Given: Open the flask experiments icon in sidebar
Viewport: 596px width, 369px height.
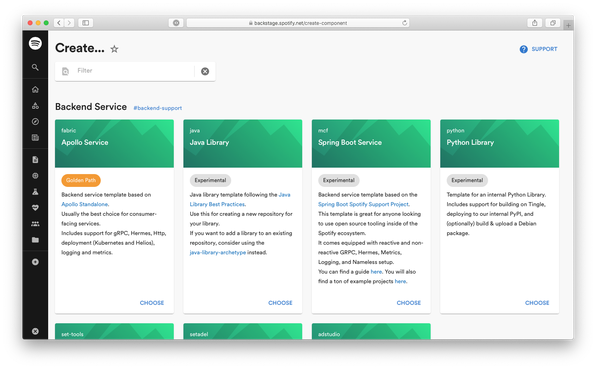Looking at the screenshot, I should pyautogui.click(x=35, y=192).
